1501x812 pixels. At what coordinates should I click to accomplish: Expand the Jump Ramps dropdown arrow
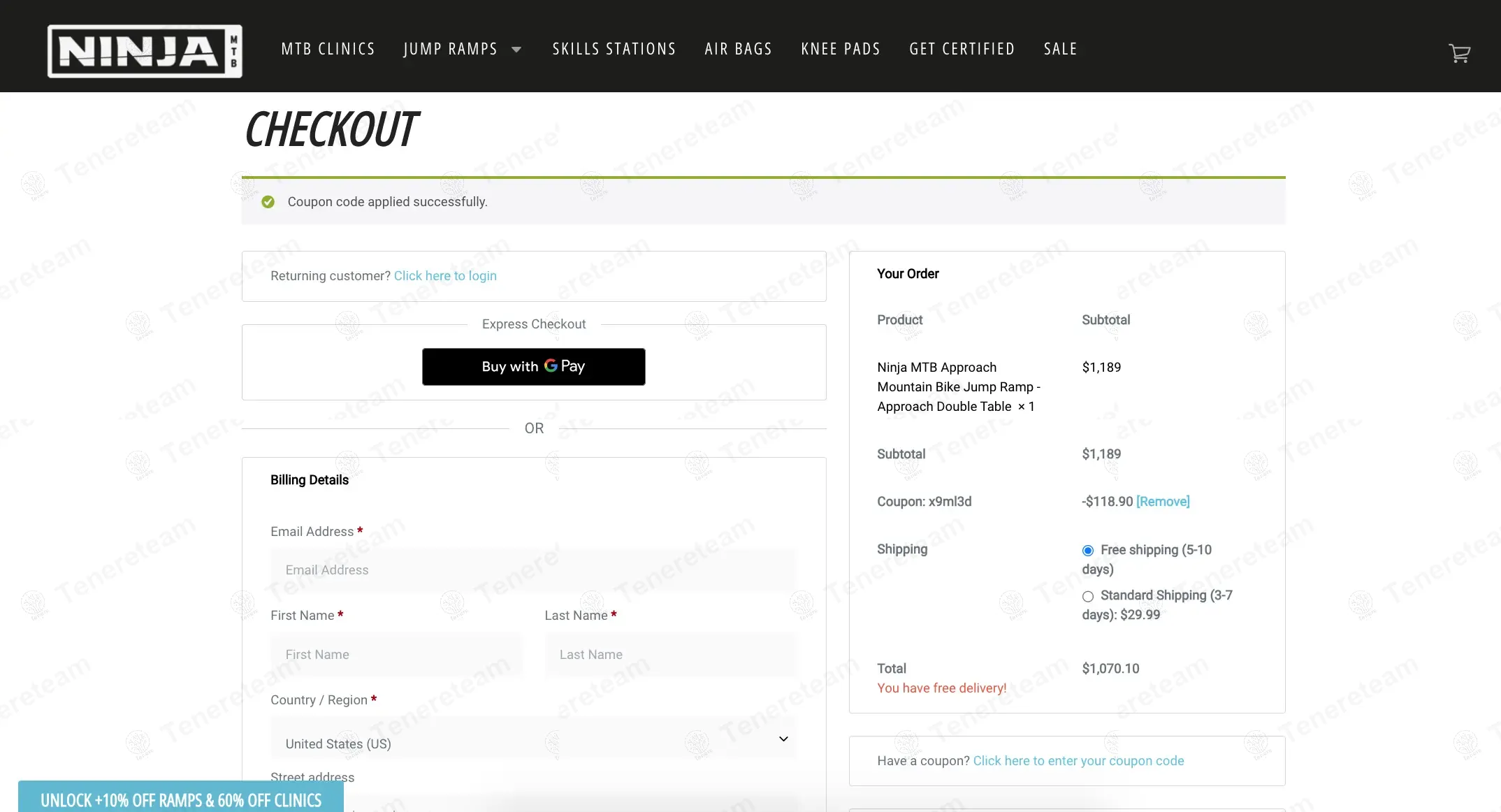tap(516, 50)
